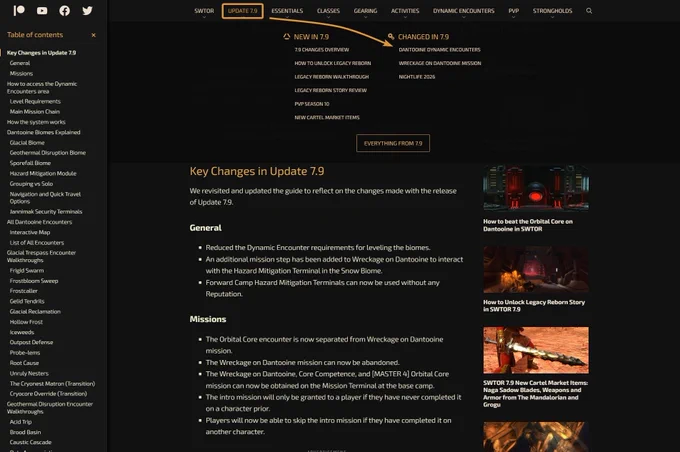Viewport: 680px width, 452px height.
Task: Open the Facebook page icon
Action: click(x=65, y=10)
